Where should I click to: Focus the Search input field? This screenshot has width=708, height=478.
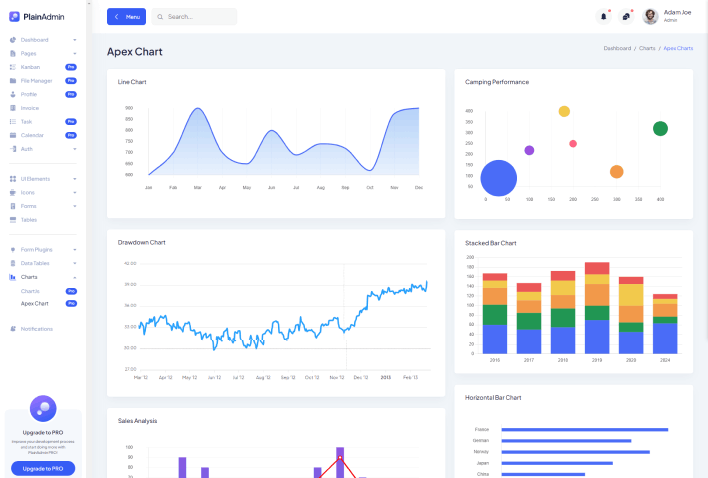pyautogui.click(x=199, y=17)
